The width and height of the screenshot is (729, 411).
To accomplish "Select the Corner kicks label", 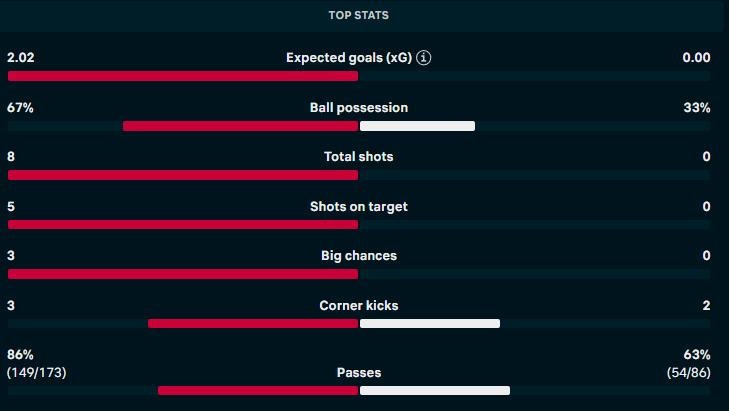I will tap(359, 306).
